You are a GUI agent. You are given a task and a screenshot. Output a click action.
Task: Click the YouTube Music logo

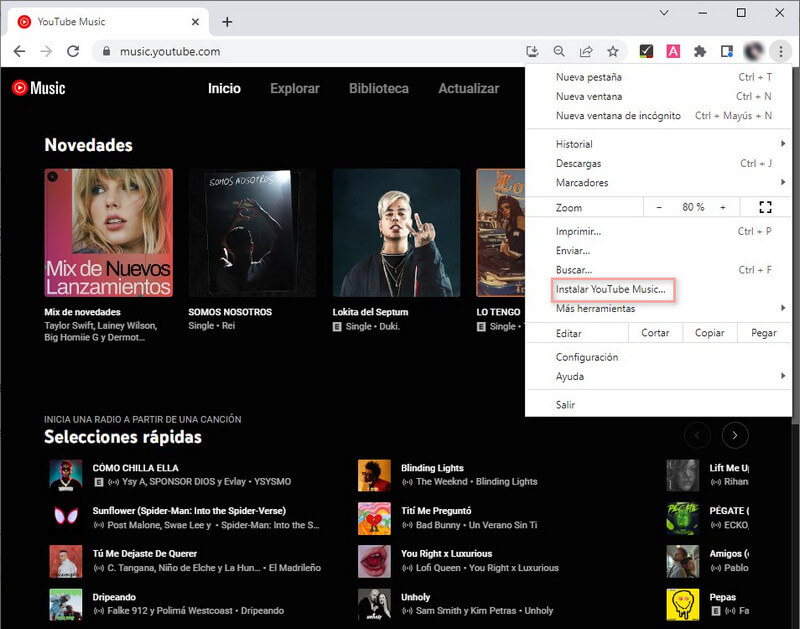click(39, 88)
